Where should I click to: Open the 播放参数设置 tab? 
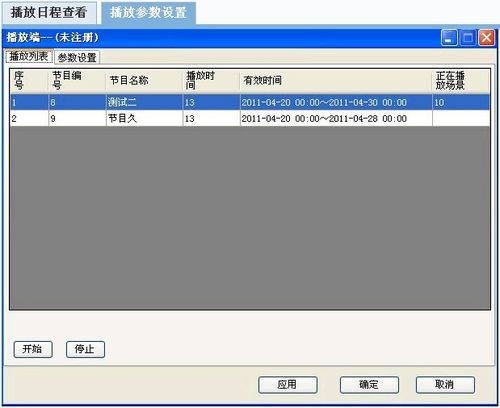(148, 13)
